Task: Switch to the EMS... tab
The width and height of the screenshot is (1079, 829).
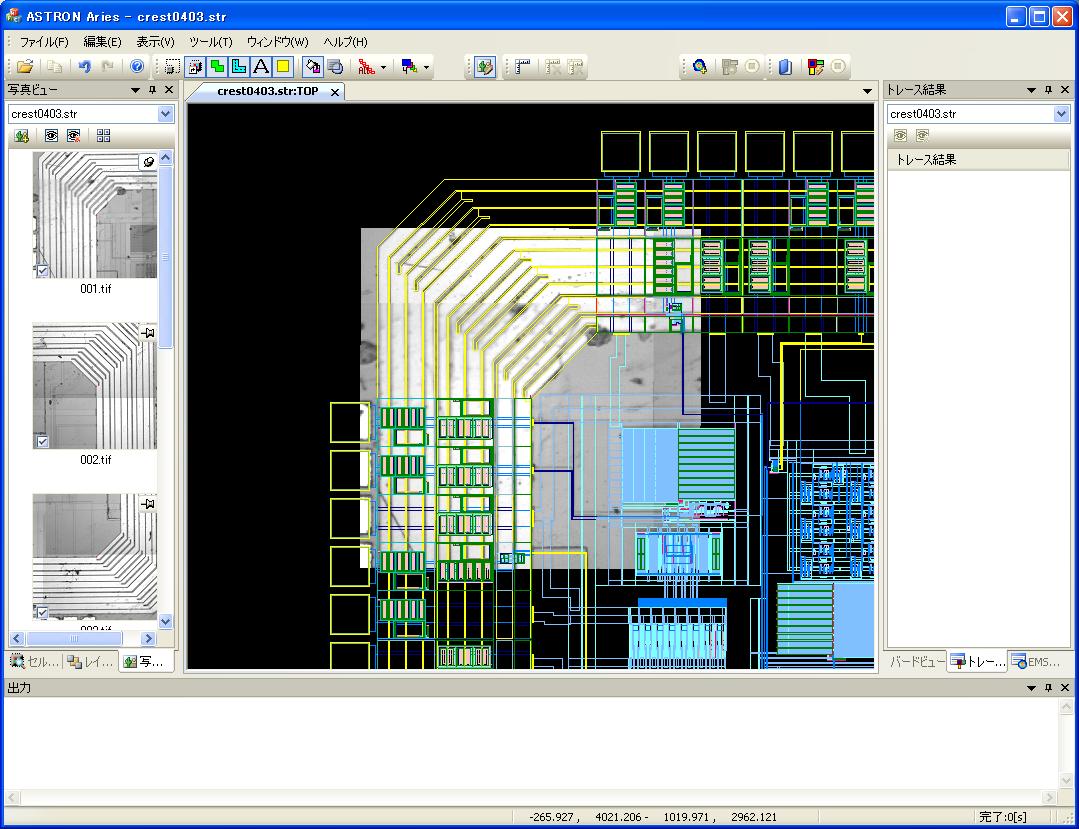Action: coord(1036,662)
